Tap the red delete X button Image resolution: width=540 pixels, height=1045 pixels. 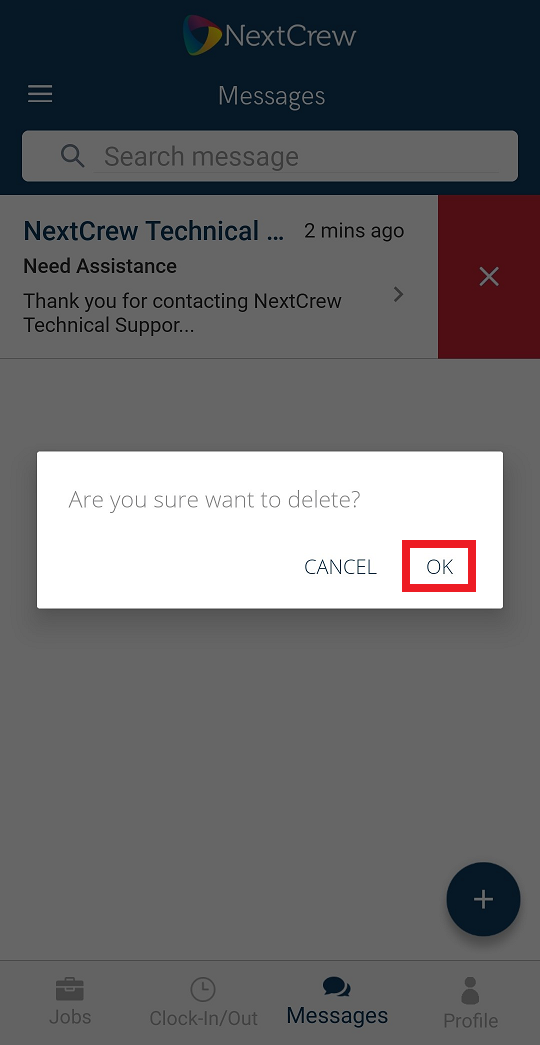(489, 277)
